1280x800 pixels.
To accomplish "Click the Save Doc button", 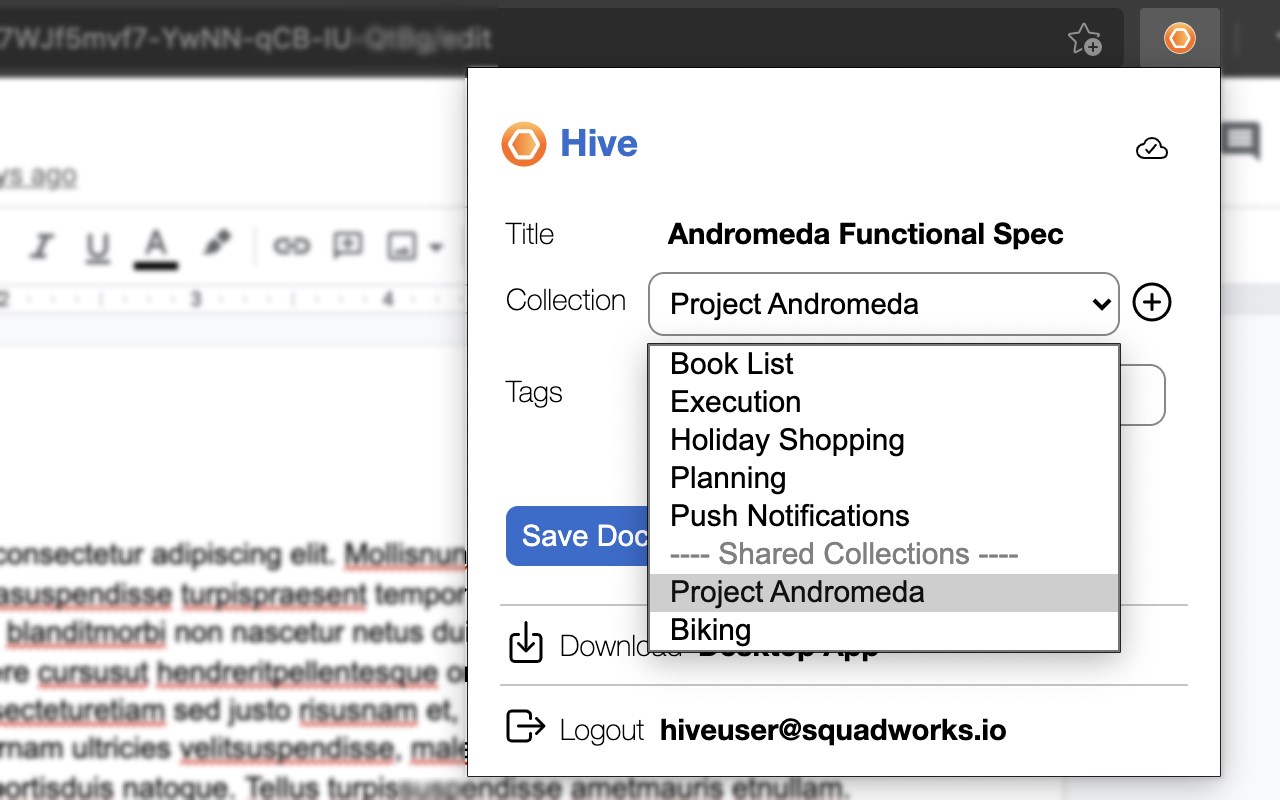I will click(577, 536).
